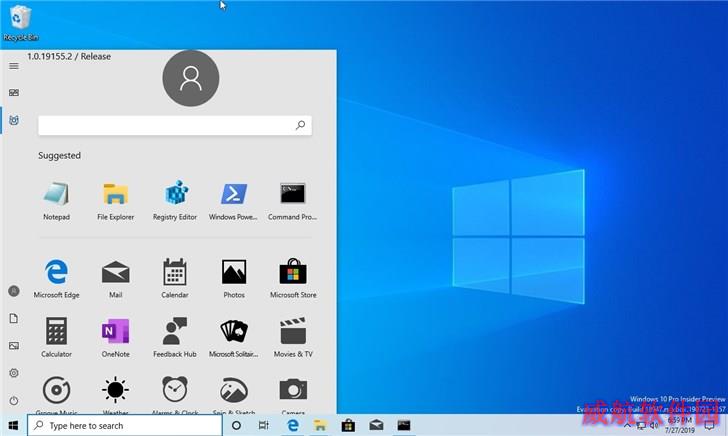Click the 'Suggested' heading text

(59, 156)
